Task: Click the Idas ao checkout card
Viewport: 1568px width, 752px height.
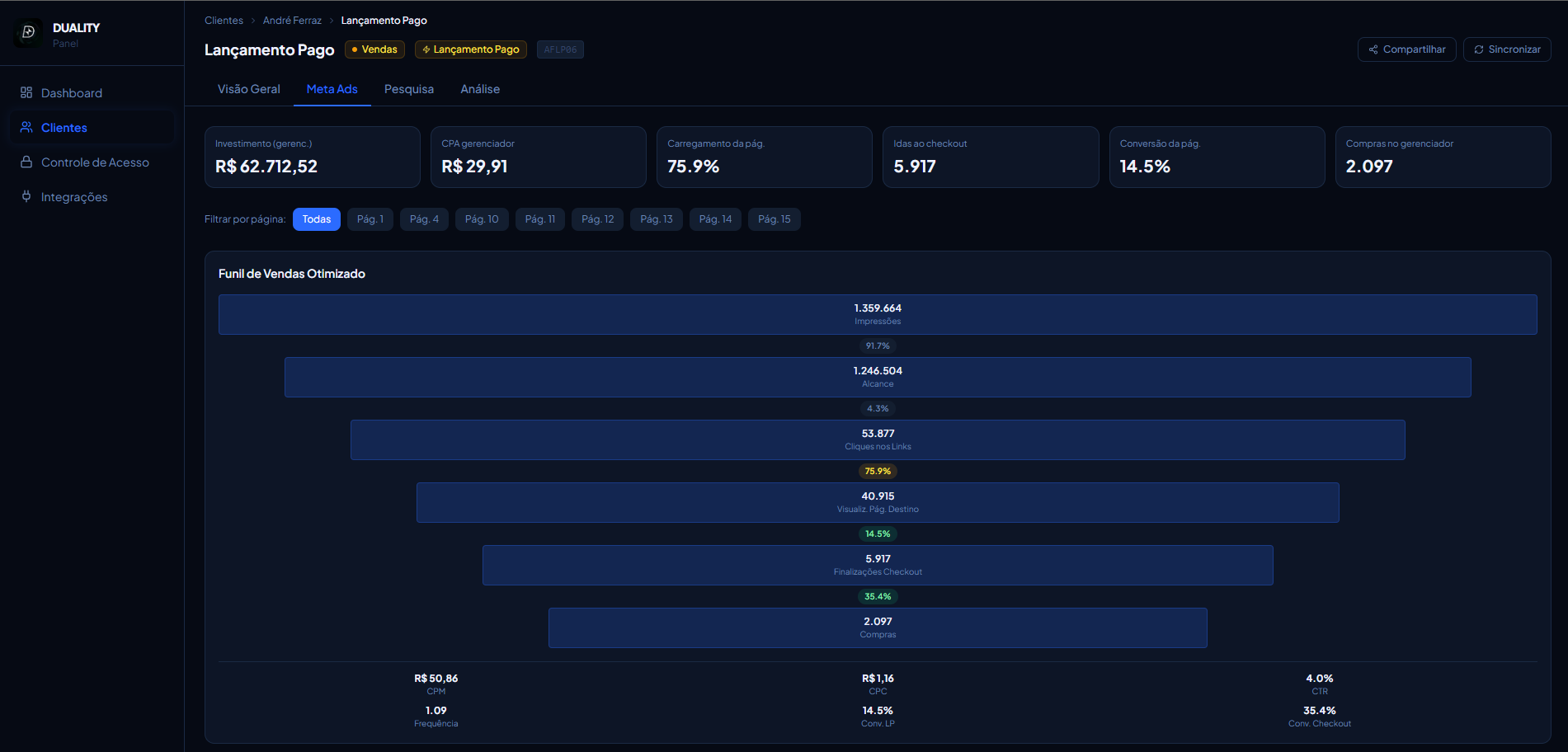Action: (x=991, y=157)
